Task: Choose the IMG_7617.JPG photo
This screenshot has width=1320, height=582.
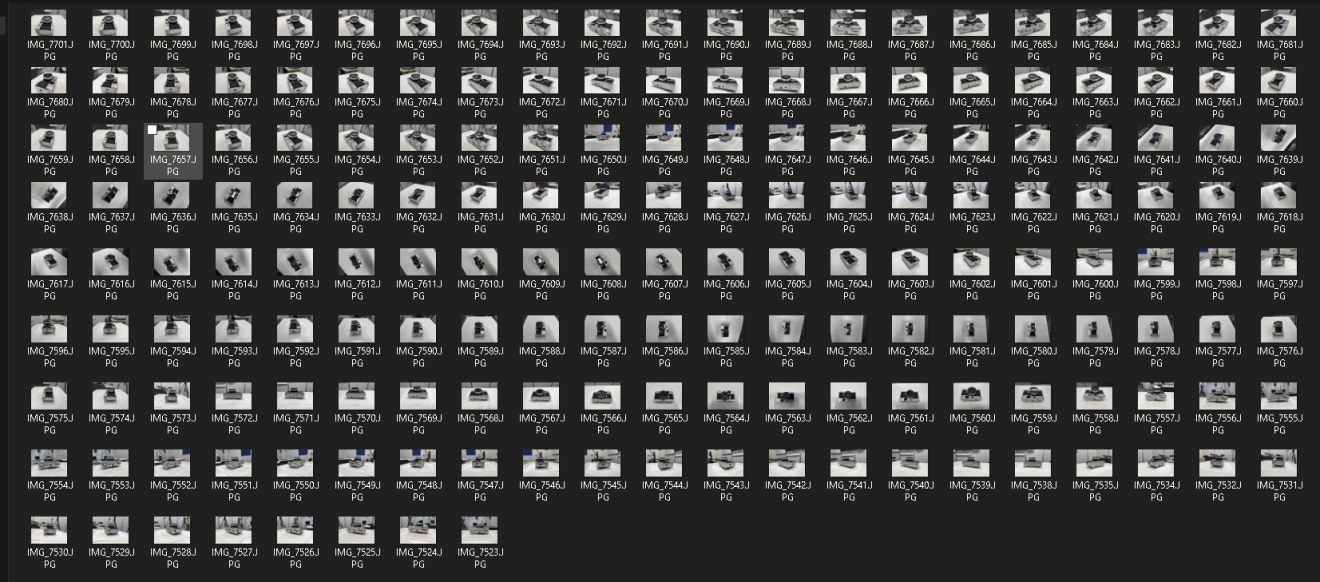Action: pos(49,263)
